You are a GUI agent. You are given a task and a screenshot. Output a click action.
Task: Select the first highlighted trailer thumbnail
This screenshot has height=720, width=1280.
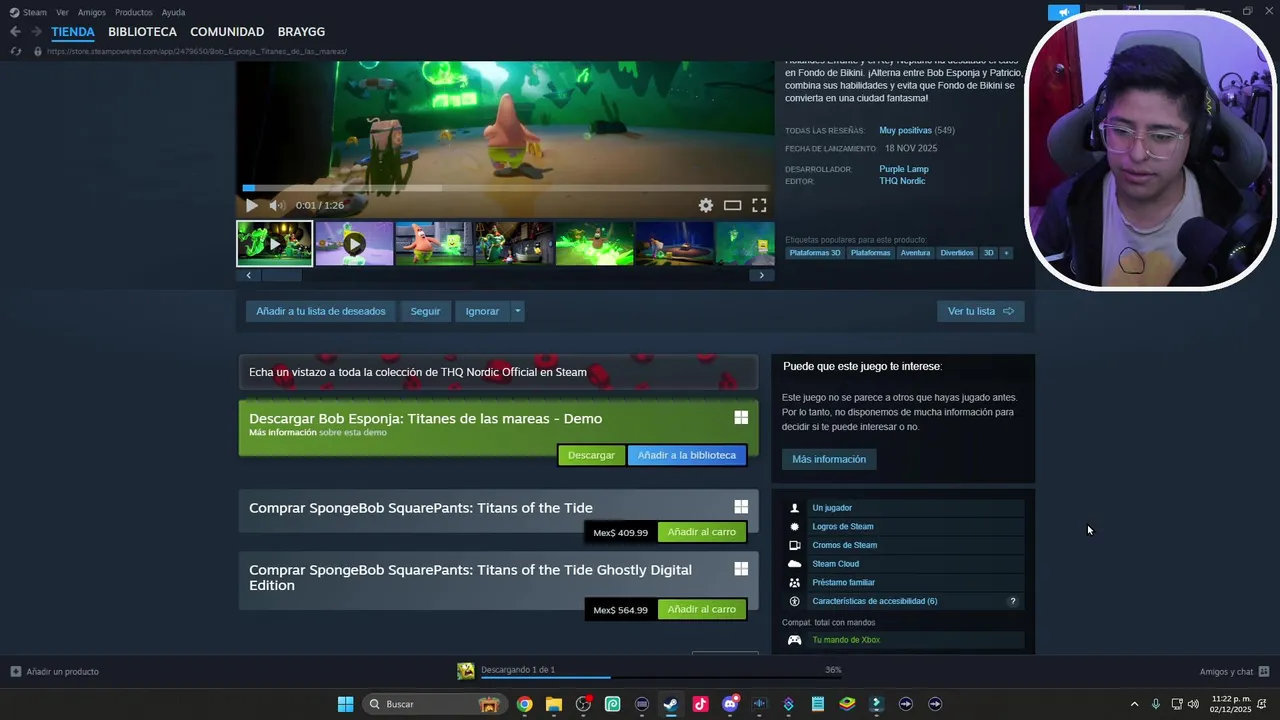click(x=274, y=244)
